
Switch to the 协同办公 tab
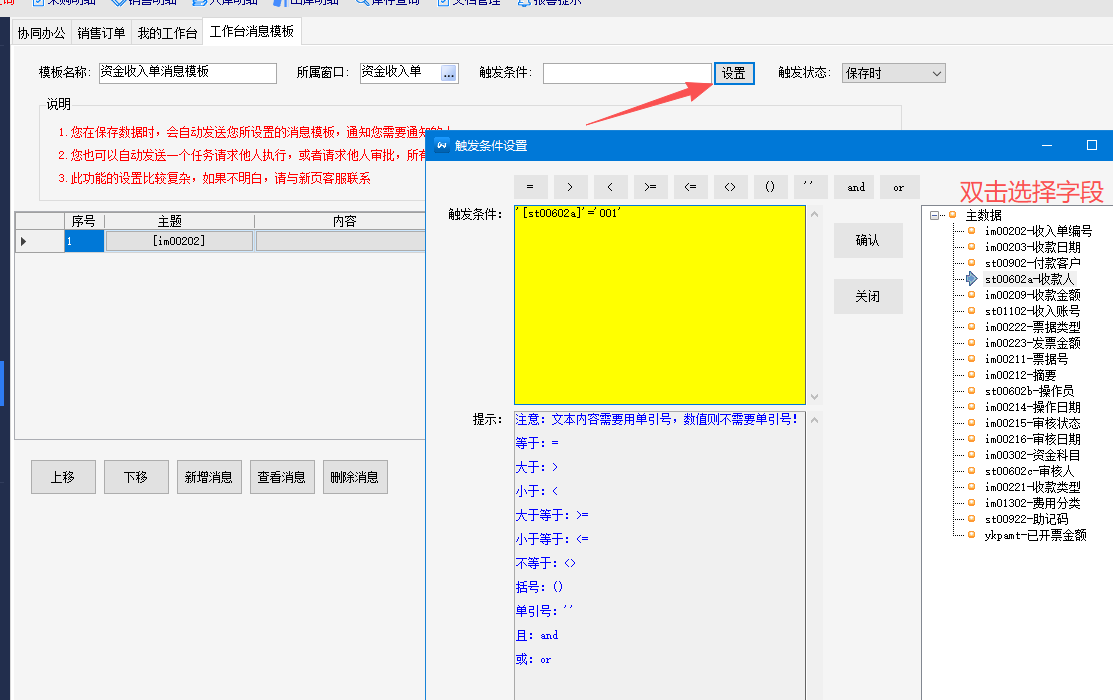click(41, 33)
